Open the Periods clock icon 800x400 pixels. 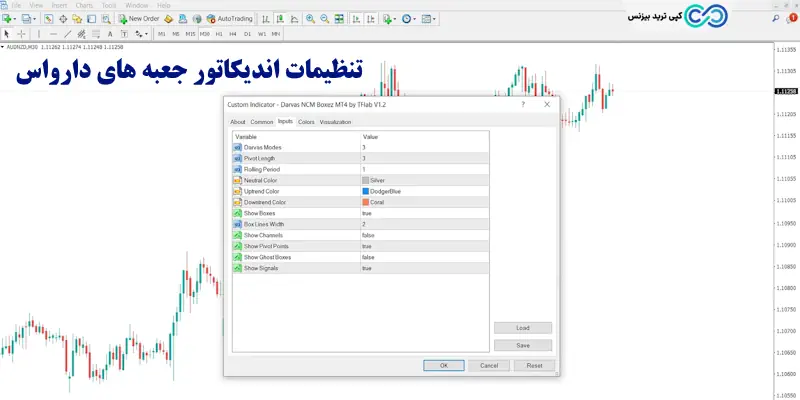tap(406, 19)
